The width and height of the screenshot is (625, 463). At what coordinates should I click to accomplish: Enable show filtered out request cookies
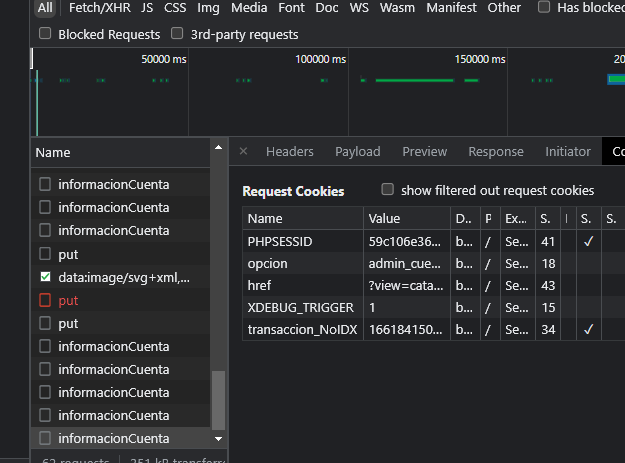coord(387,189)
